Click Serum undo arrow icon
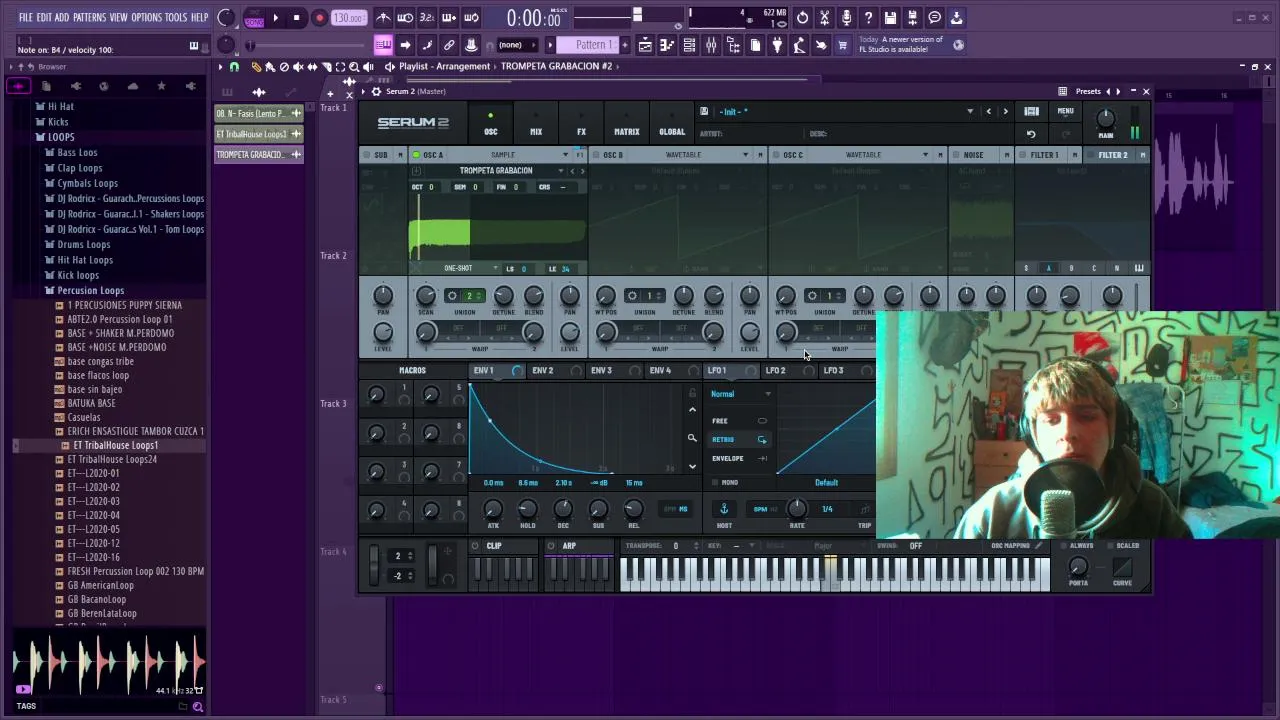The image size is (1280, 720). click(x=1031, y=133)
